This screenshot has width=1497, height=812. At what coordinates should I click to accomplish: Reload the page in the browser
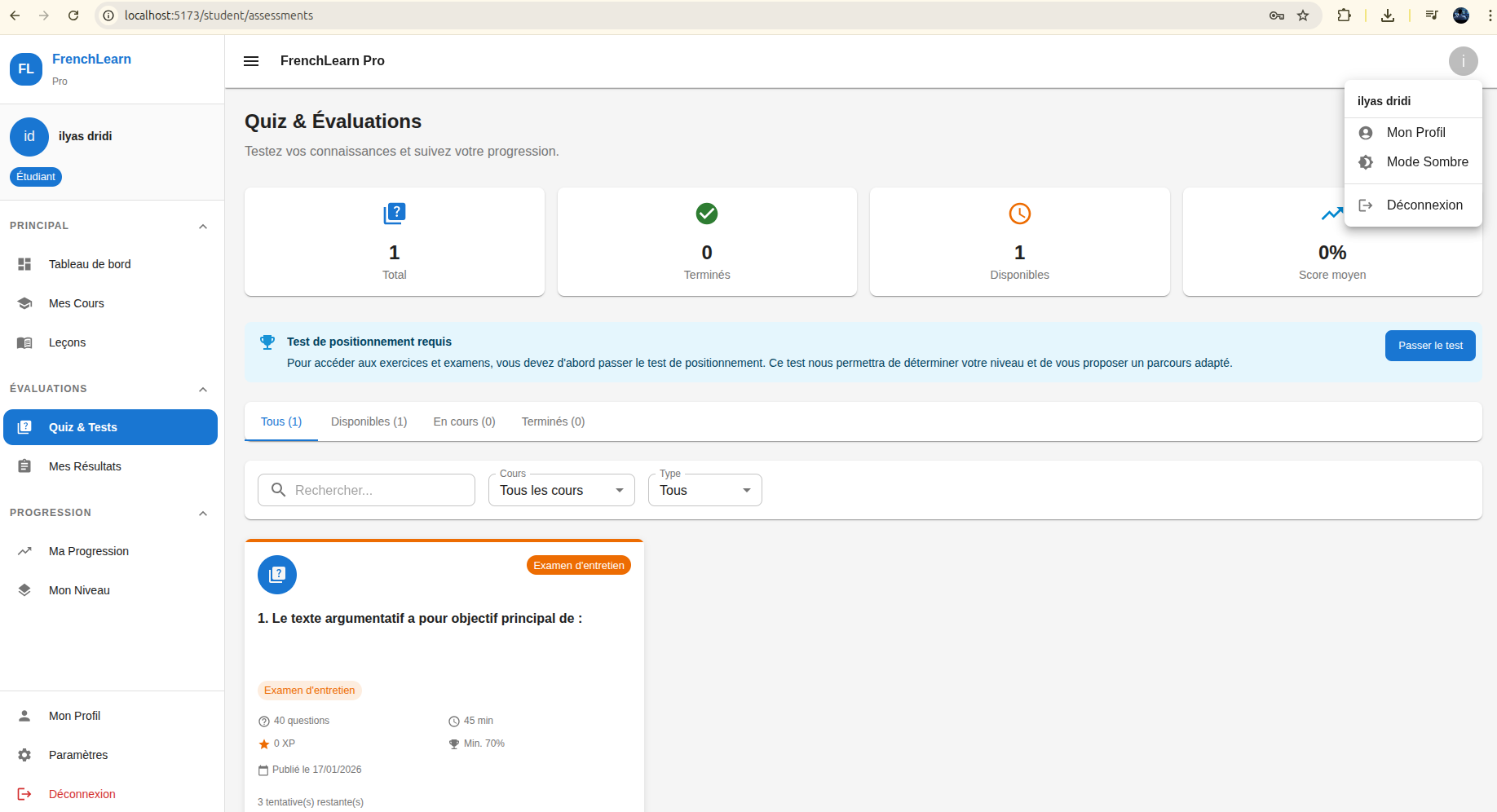pos(73,15)
